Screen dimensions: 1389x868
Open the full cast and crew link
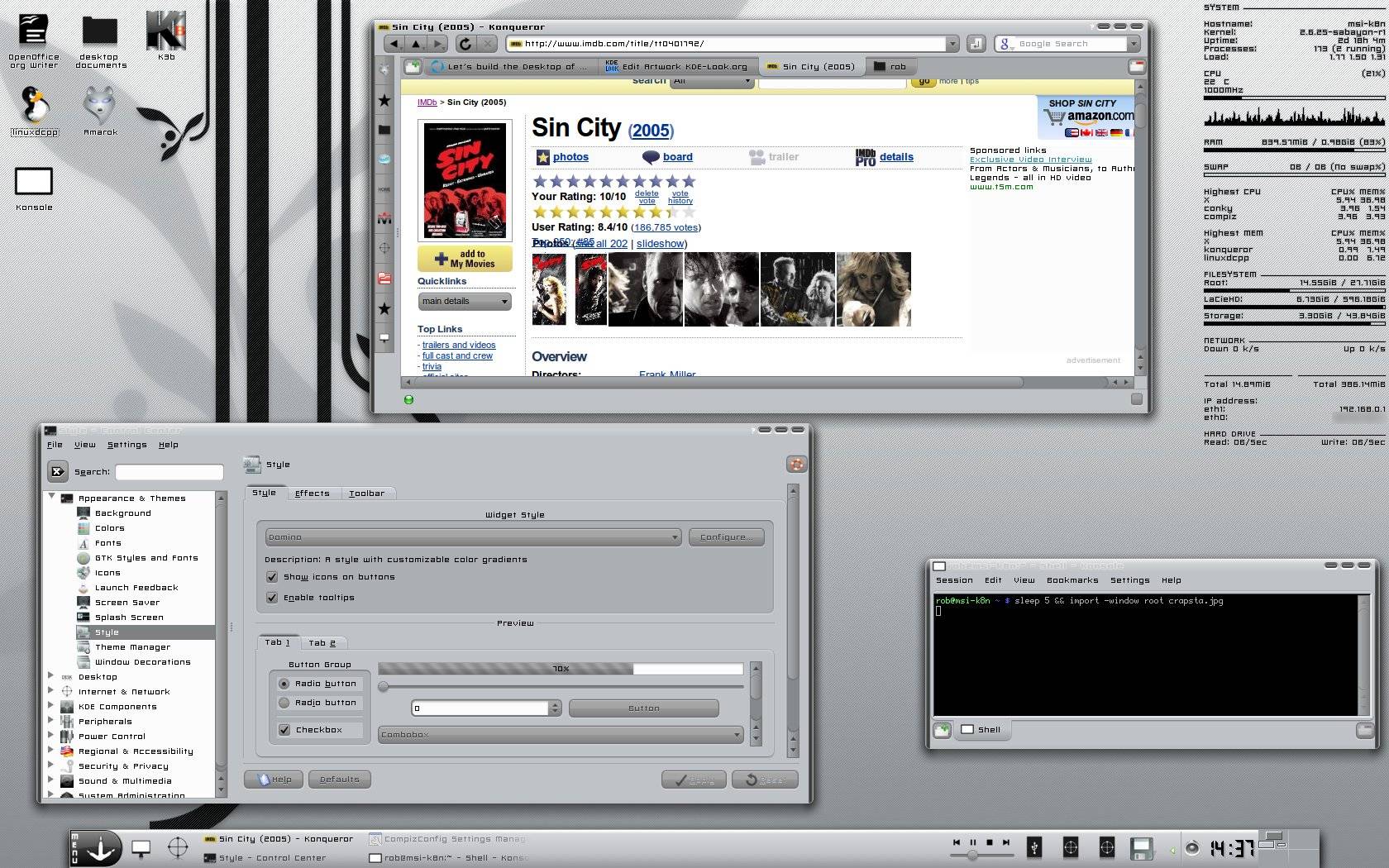[457, 356]
